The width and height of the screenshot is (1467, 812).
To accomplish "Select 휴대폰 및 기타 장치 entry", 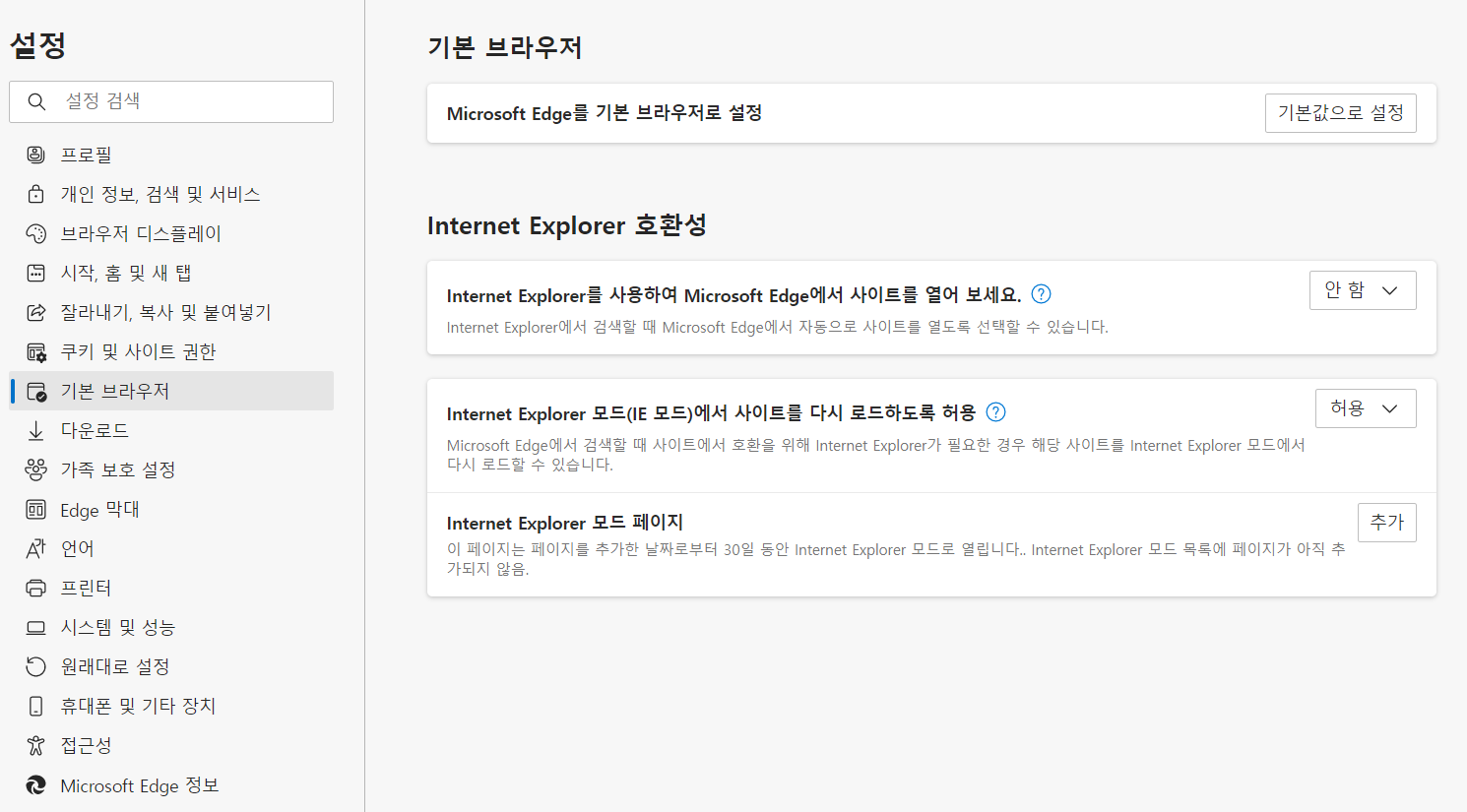I will pyautogui.click(x=35, y=706).
